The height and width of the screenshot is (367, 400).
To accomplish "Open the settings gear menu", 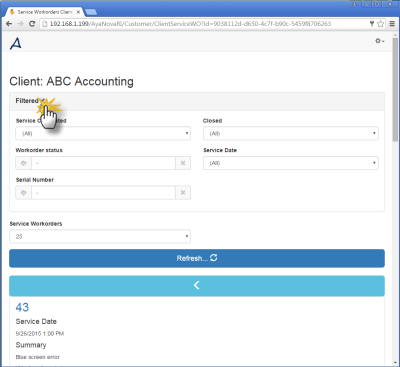I will tap(379, 41).
